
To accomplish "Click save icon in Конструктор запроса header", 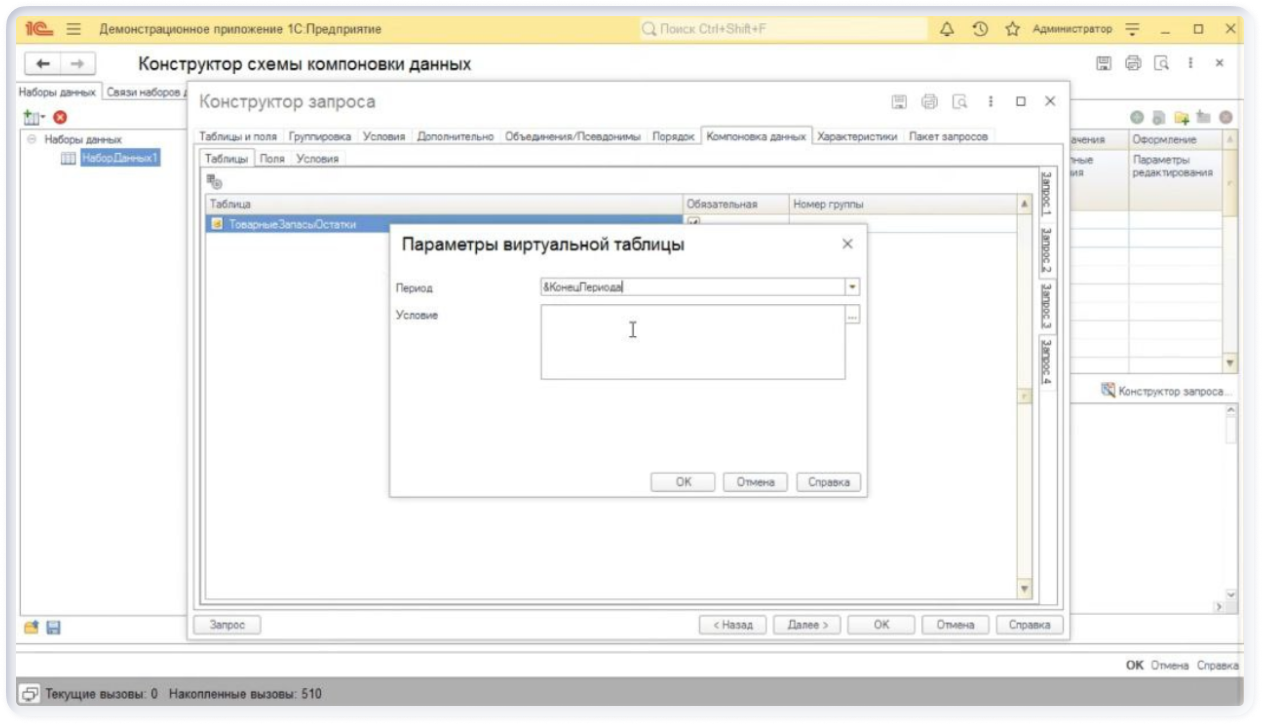I will click(899, 102).
